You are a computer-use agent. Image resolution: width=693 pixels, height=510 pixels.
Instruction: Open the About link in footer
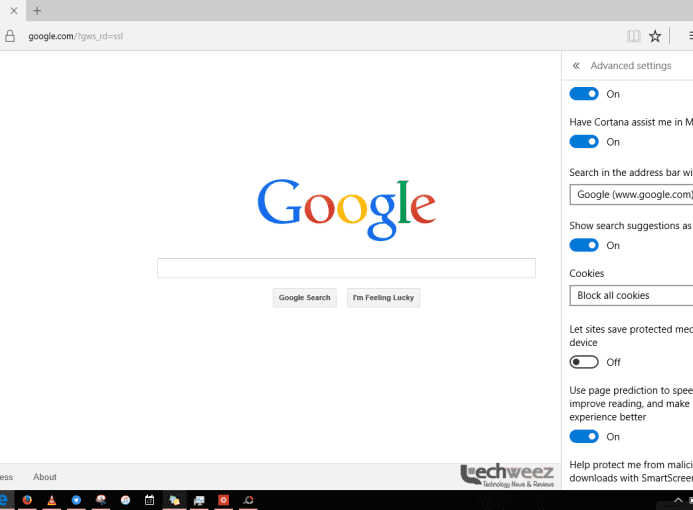(45, 477)
